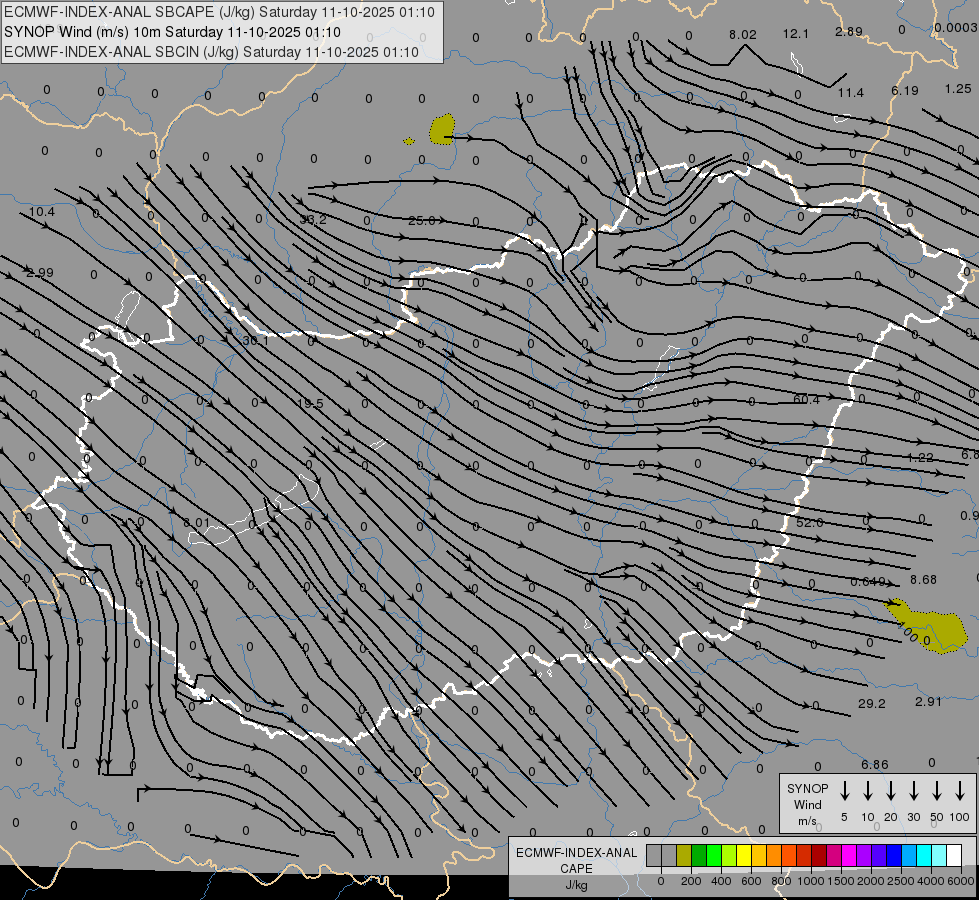
Task: Select the 20 m/s wind arrow symbol
Action: click(891, 791)
